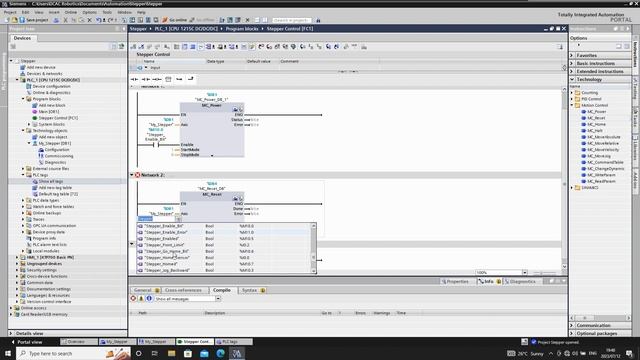
Task: Select MC_MoveJog in Technology instructions
Action: [x=598, y=156]
